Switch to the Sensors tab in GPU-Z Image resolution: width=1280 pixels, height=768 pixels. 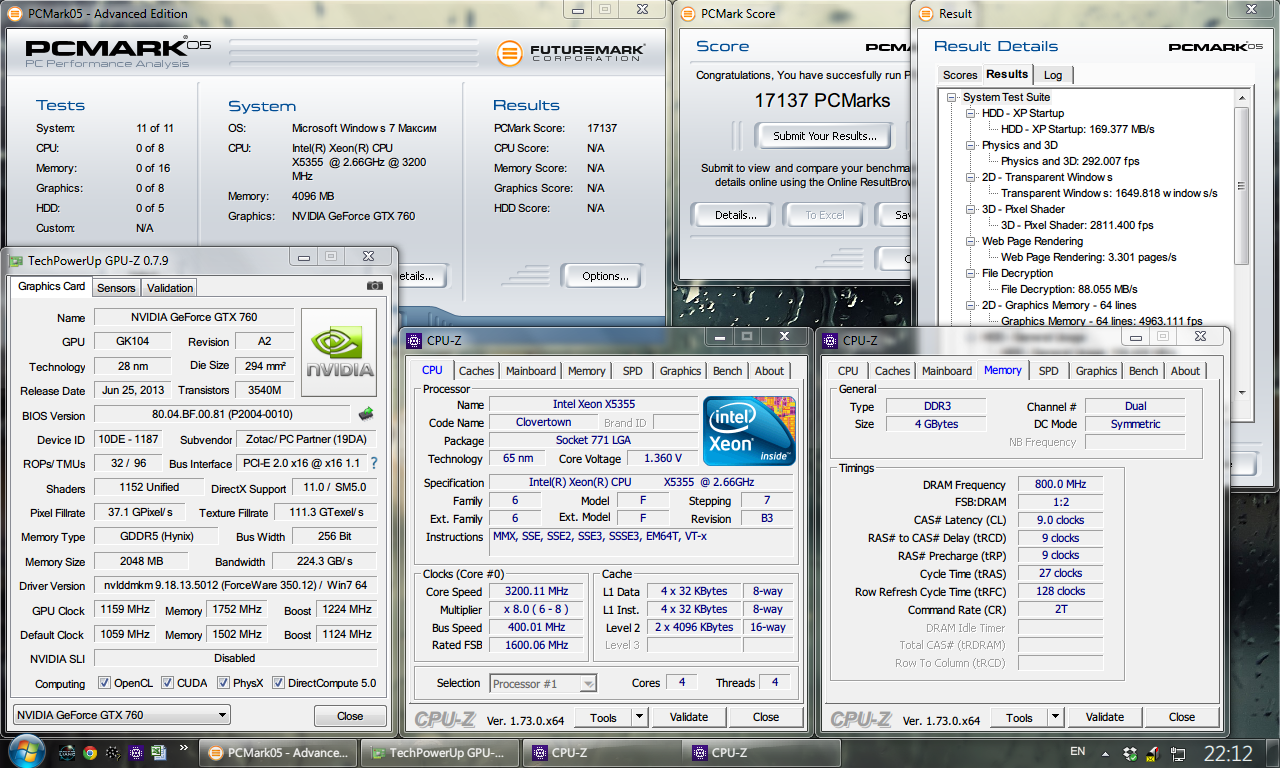point(116,288)
